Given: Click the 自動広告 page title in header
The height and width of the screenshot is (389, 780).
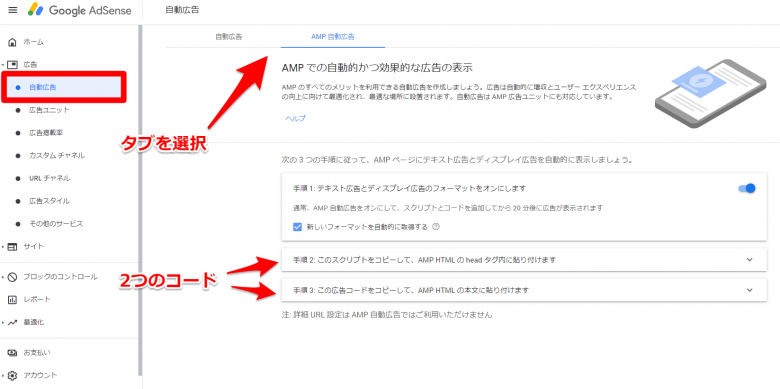Looking at the screenshot, I should pos(182,10).
